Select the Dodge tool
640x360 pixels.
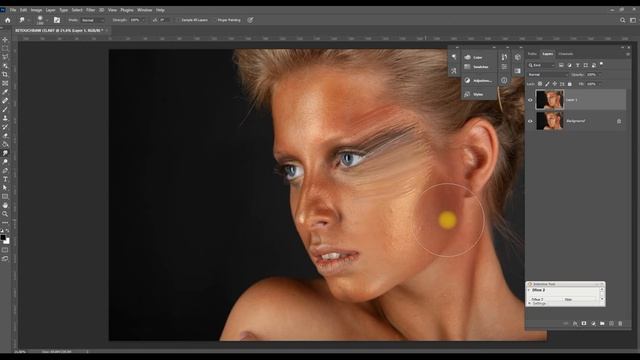tap(5, 162)
